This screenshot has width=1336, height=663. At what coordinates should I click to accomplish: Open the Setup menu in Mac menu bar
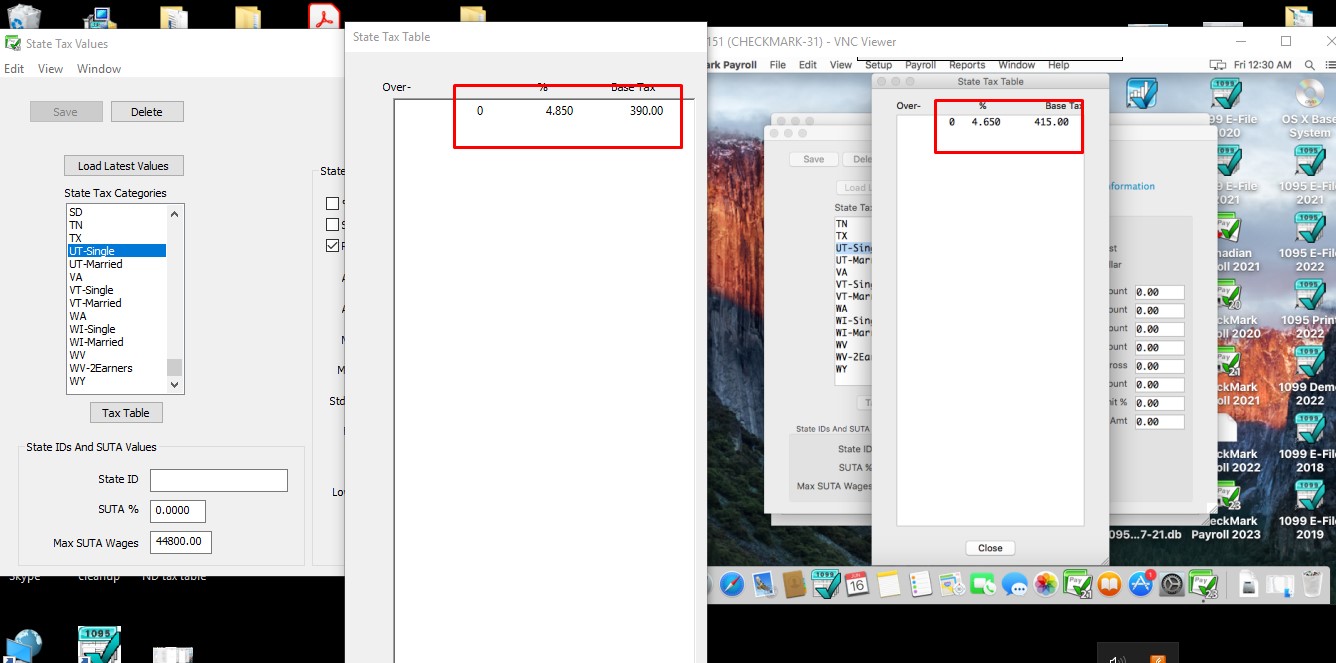click(x=878, y=65)
